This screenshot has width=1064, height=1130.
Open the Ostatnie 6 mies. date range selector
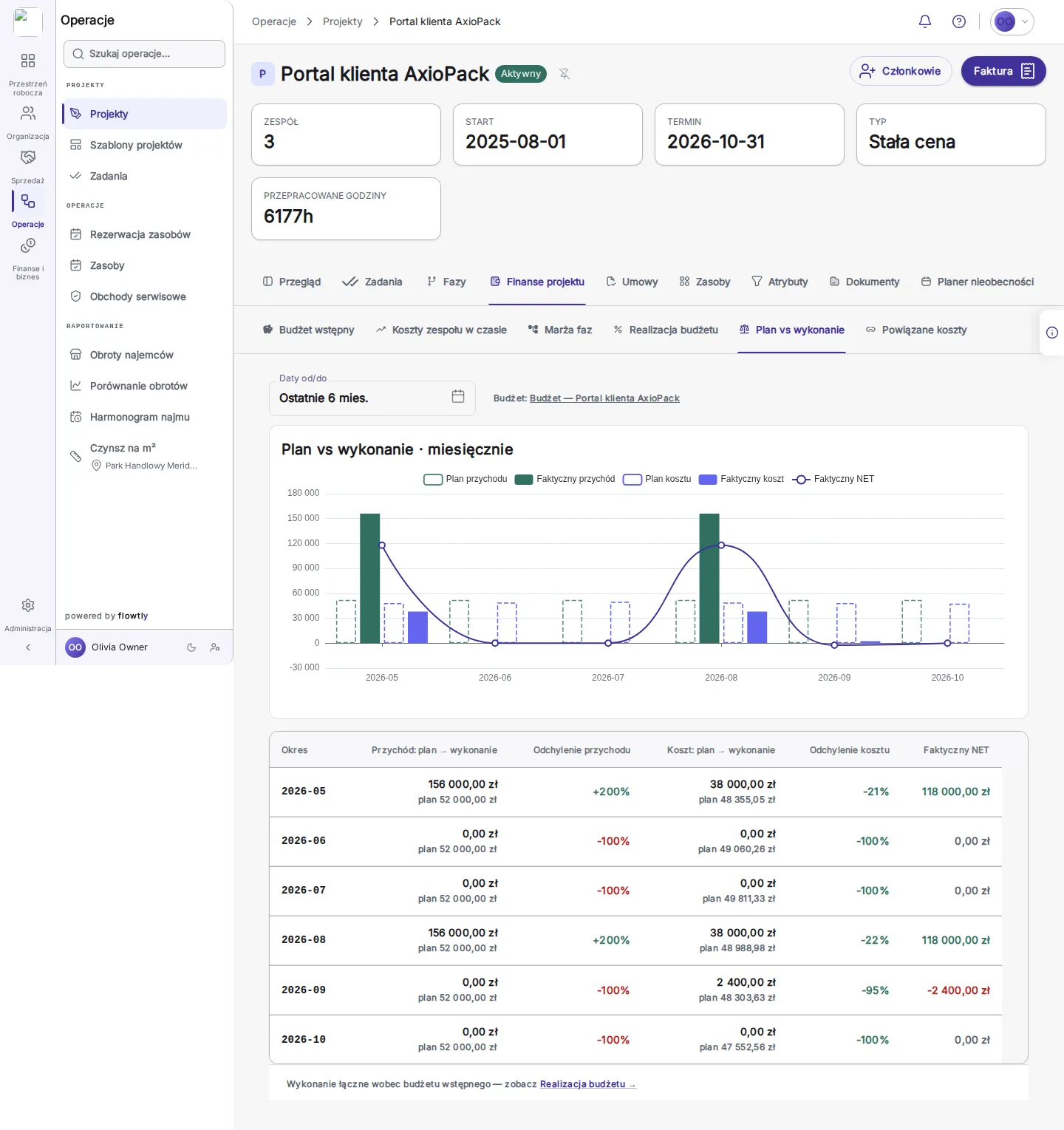372,398
